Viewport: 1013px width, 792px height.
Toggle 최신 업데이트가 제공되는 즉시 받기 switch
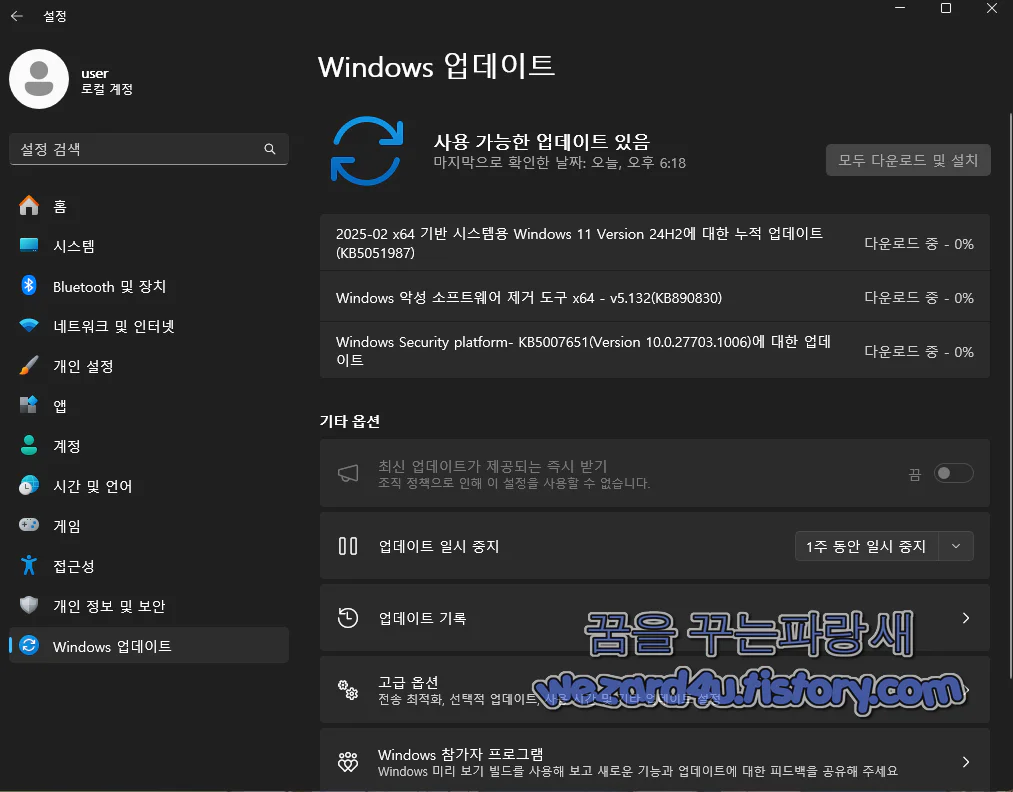click(954, 474)
